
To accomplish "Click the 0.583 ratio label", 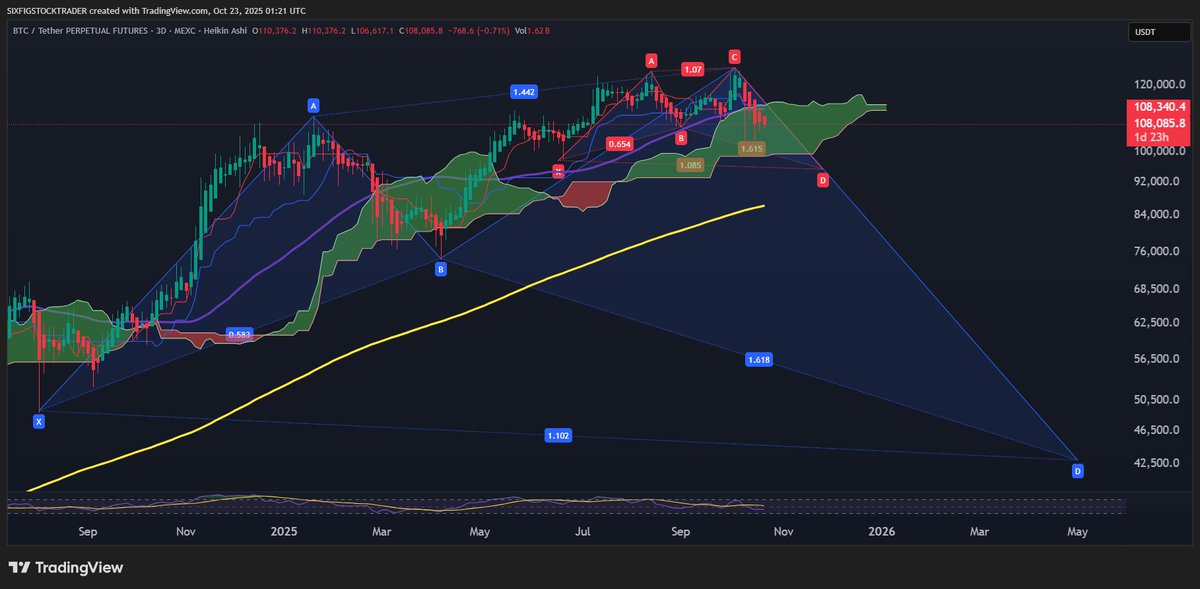I will tap(239, 334).
